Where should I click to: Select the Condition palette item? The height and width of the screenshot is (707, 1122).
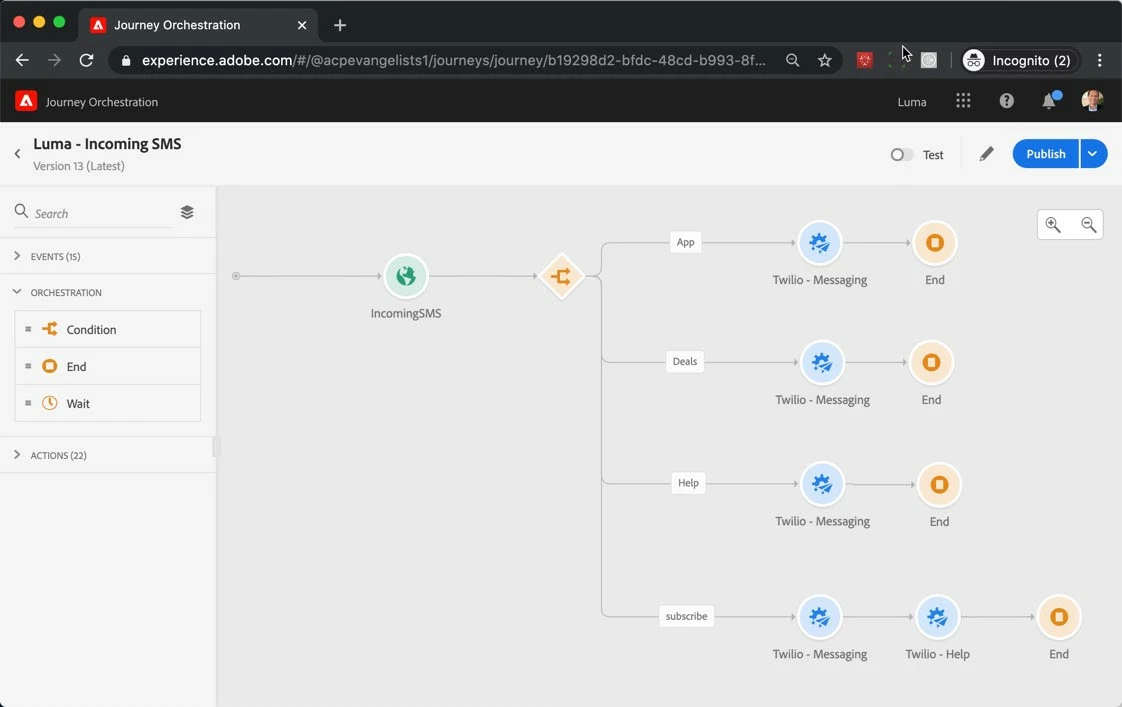[x=107, y=329]
